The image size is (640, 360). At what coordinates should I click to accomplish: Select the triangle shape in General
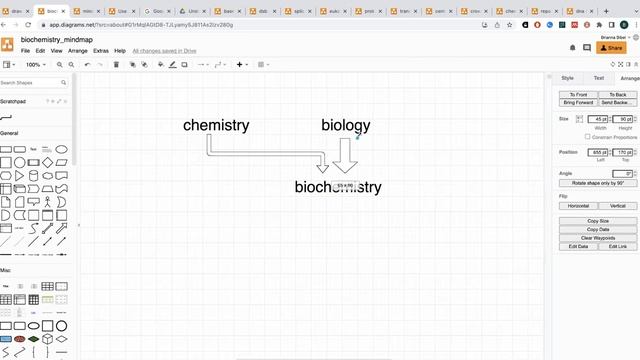(x=19, y=176)
